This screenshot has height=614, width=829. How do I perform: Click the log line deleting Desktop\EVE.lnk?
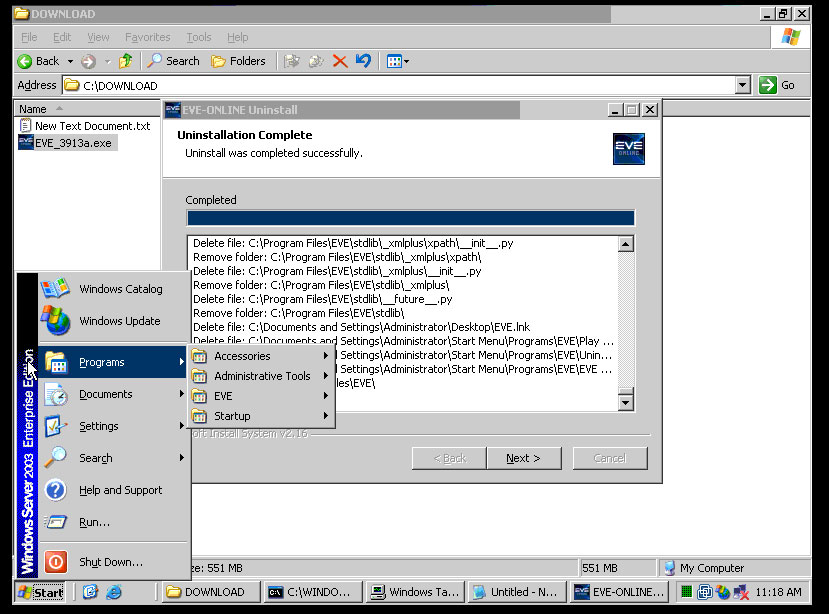(x=362, y=327)
